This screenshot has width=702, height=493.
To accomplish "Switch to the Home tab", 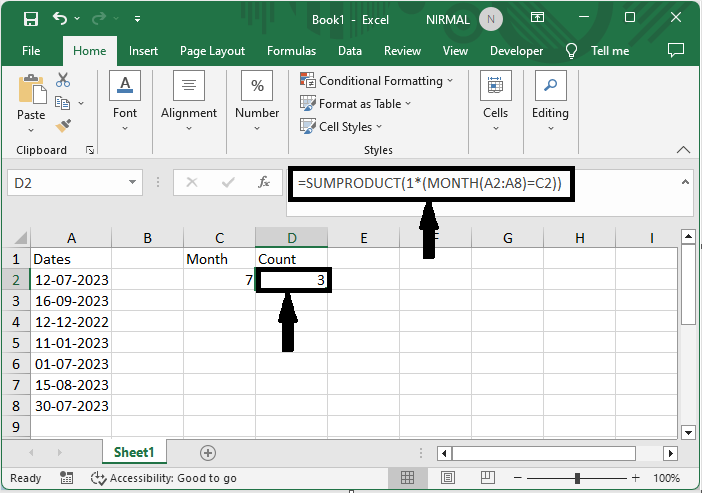I will coord(90,51).
